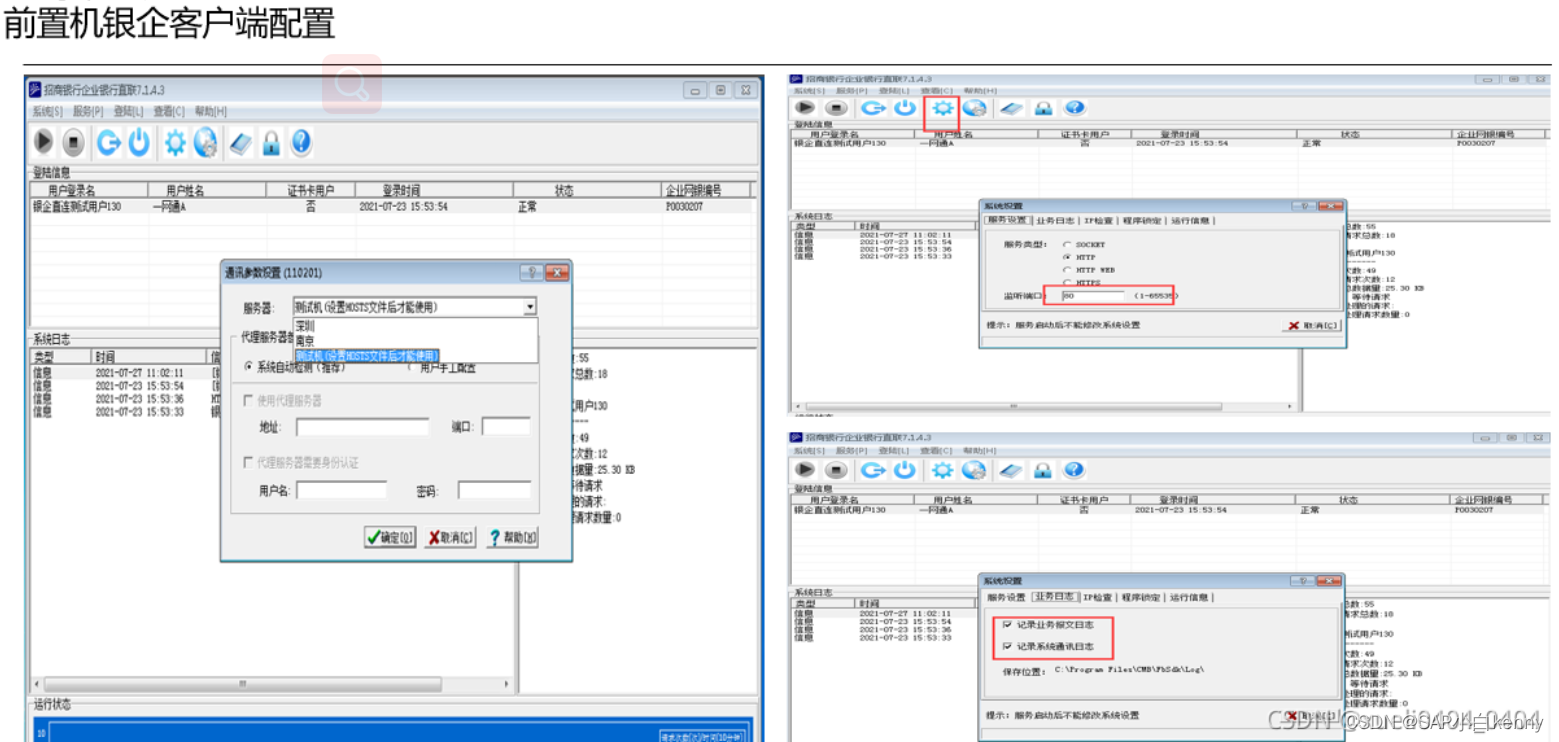Image resolution: width=1559 pixels, height=742 pixels.
Task: Click the 地址 input field
Action: (363, 427)
